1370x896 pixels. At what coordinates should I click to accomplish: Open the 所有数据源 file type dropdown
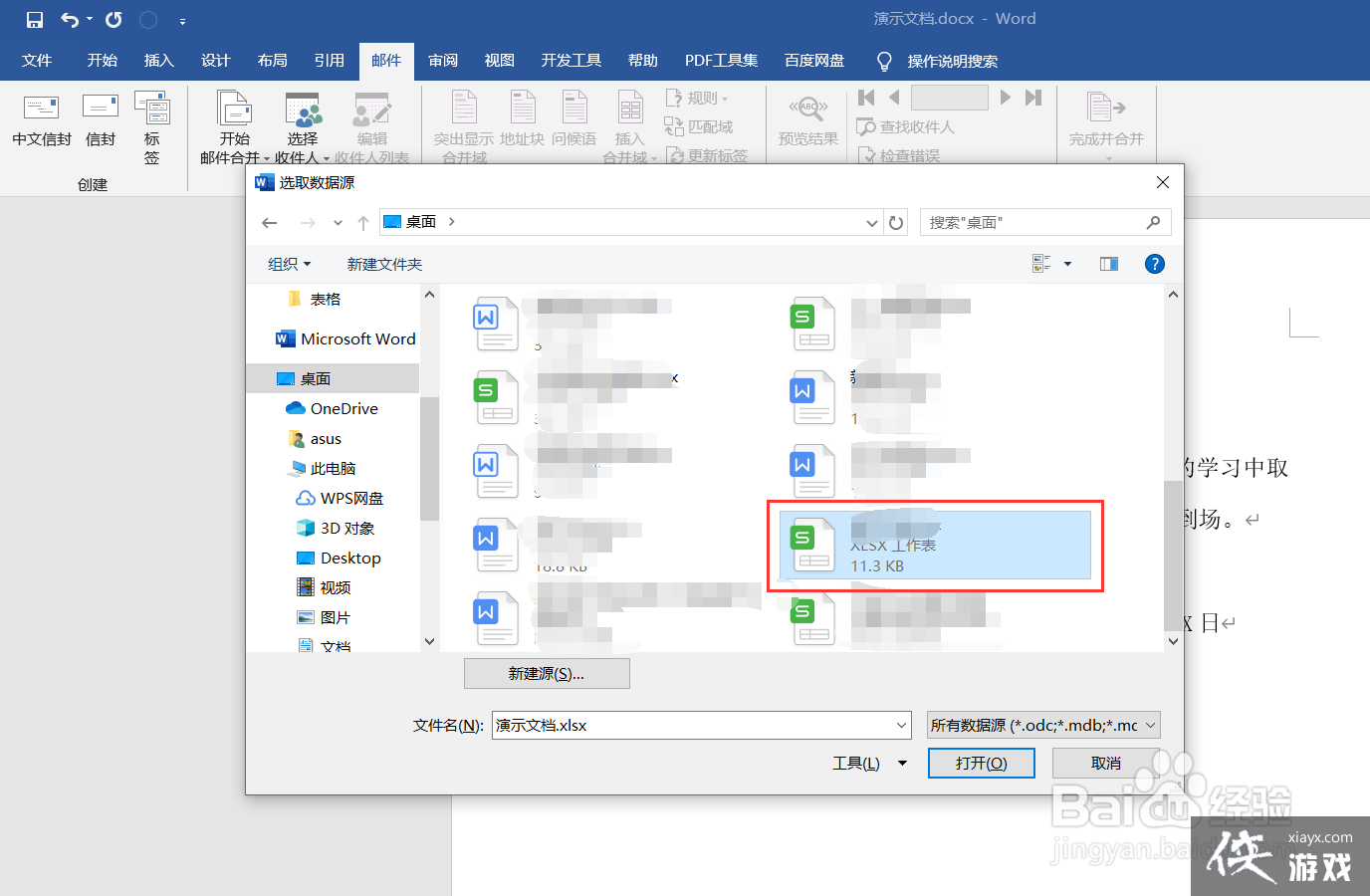click(1043, 725)
